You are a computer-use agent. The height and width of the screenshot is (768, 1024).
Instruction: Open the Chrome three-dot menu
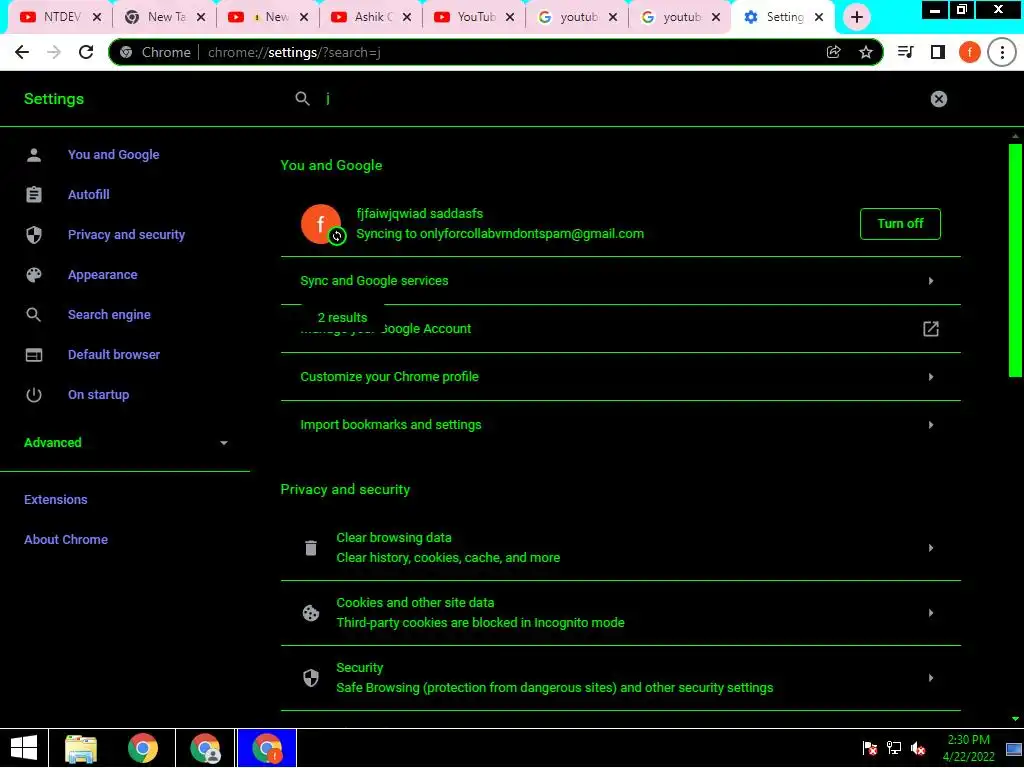1002,52
